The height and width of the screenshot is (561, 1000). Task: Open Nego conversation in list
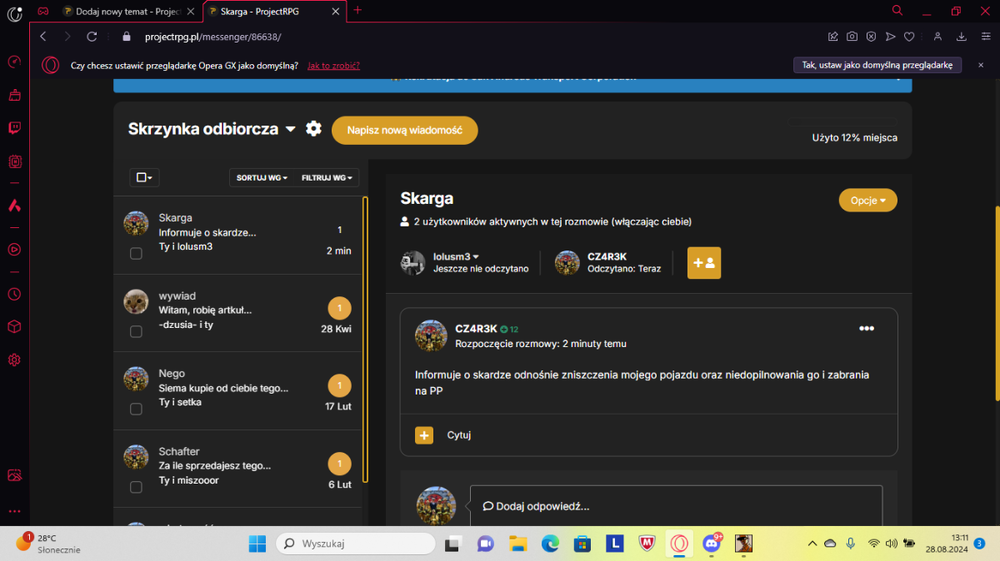[237, 391]
